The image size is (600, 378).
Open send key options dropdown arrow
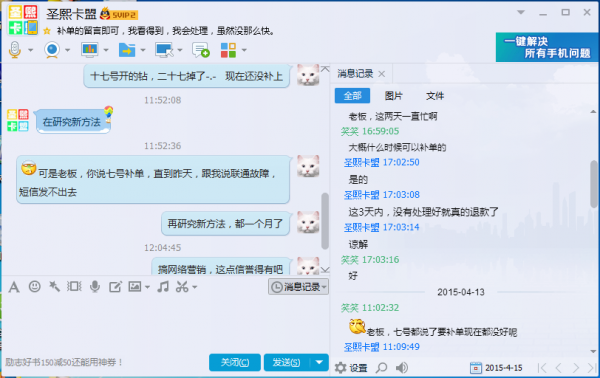click(x=320, y=362)
